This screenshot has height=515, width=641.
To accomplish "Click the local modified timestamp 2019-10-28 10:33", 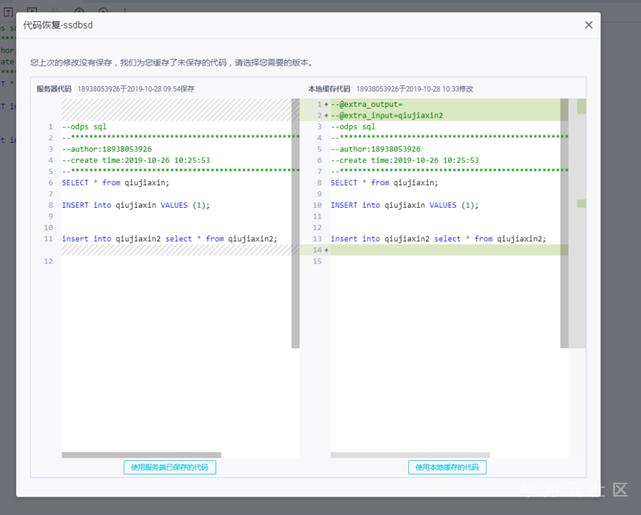I will tap(433, 89).
